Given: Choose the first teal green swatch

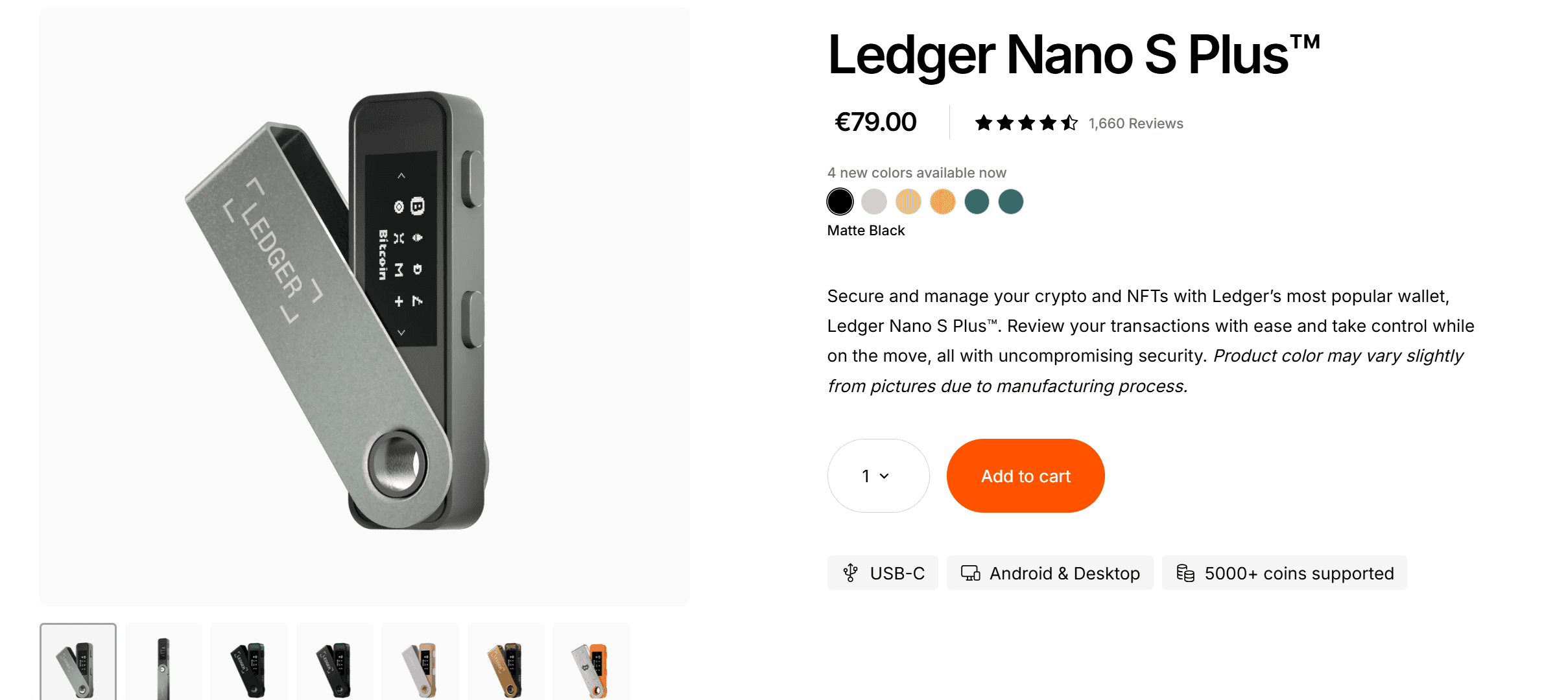Looking at the screenshot, I should (x=977, y=202).
